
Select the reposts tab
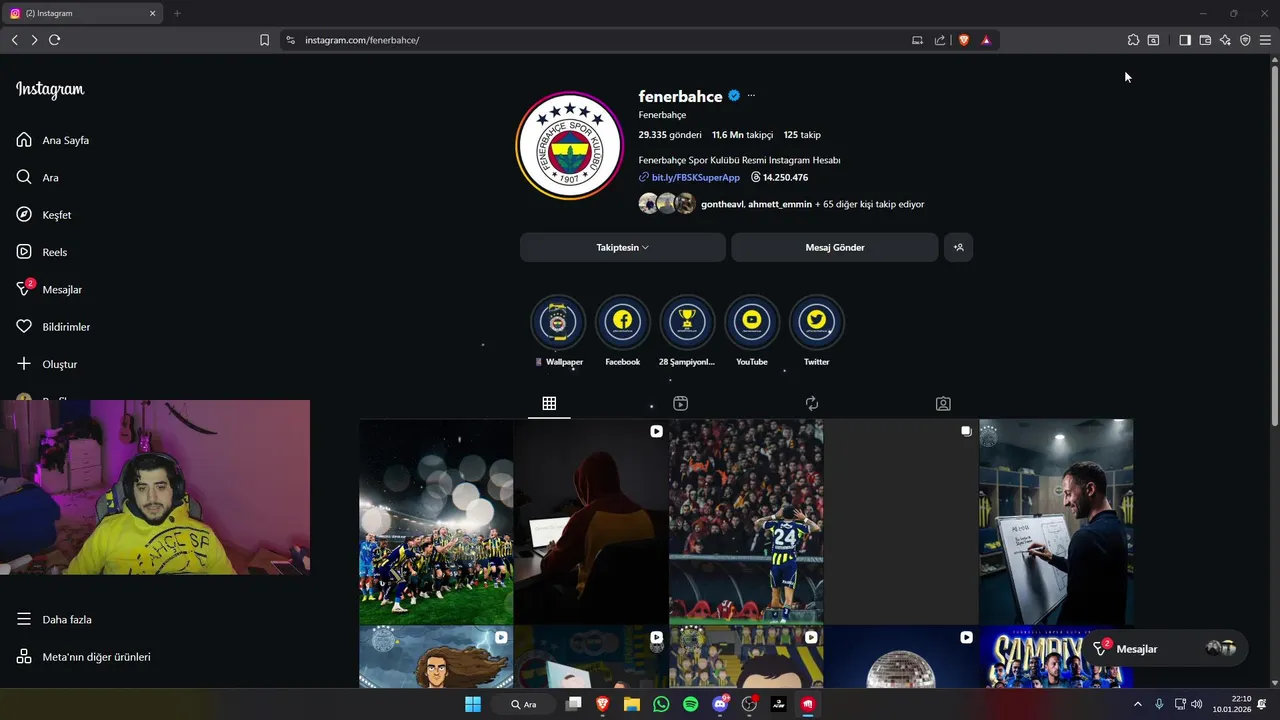(x=812, y=403)
